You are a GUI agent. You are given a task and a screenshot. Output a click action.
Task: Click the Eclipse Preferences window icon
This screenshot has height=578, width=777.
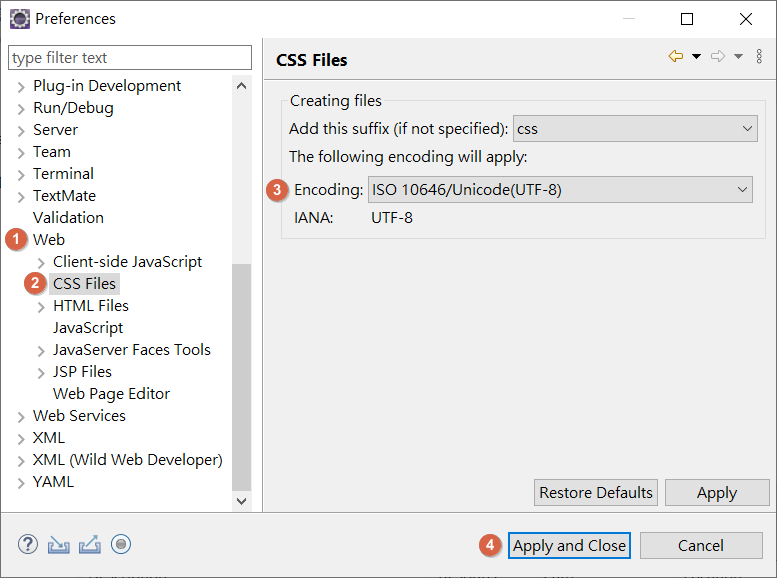click(x=20, y=19)
